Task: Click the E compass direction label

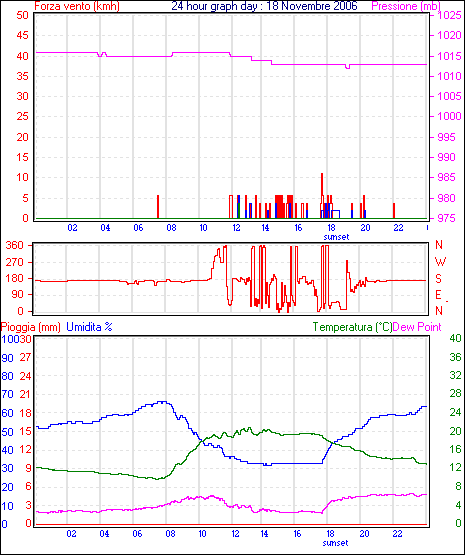Action: point(438,295)
